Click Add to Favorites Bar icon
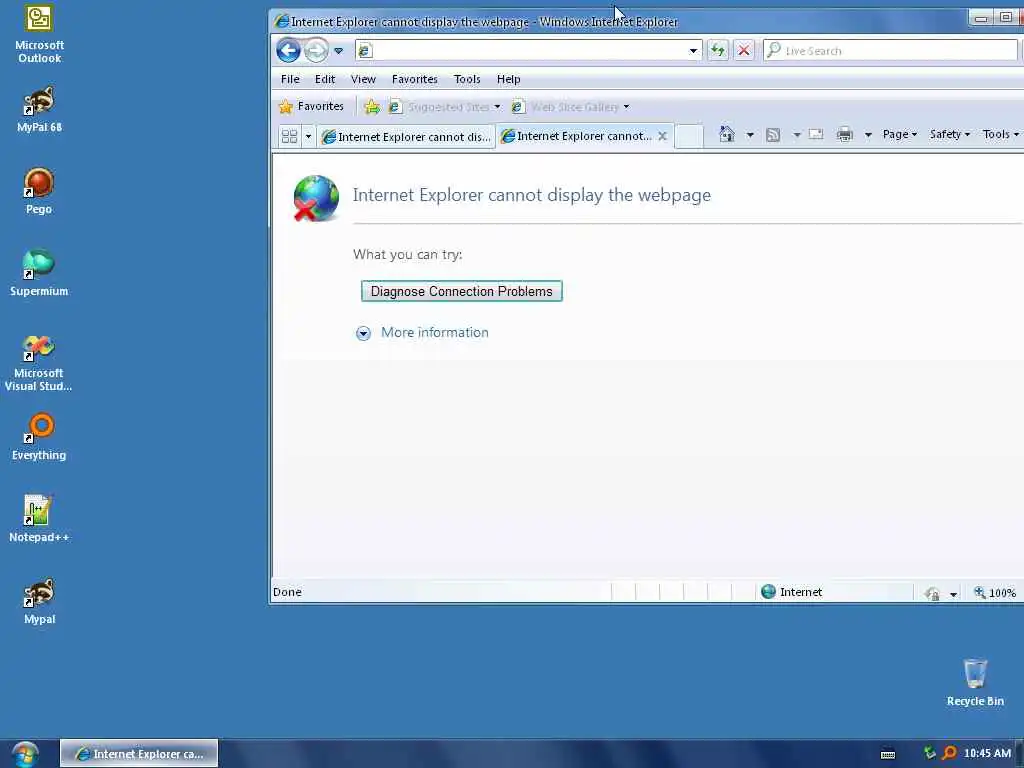Image resolution: width=1024 pixels, height=768 pixels. click(x=372, y=106)
